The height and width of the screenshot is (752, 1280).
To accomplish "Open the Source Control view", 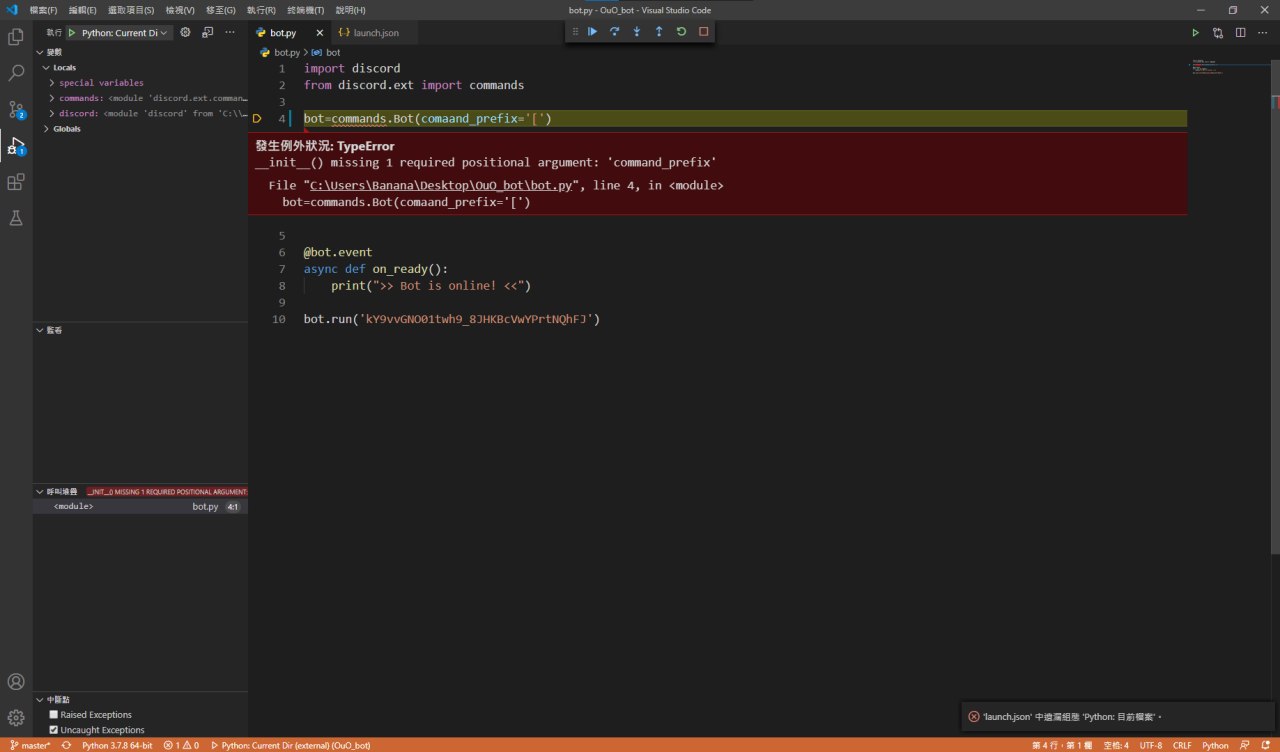I will tap(16, 109).
